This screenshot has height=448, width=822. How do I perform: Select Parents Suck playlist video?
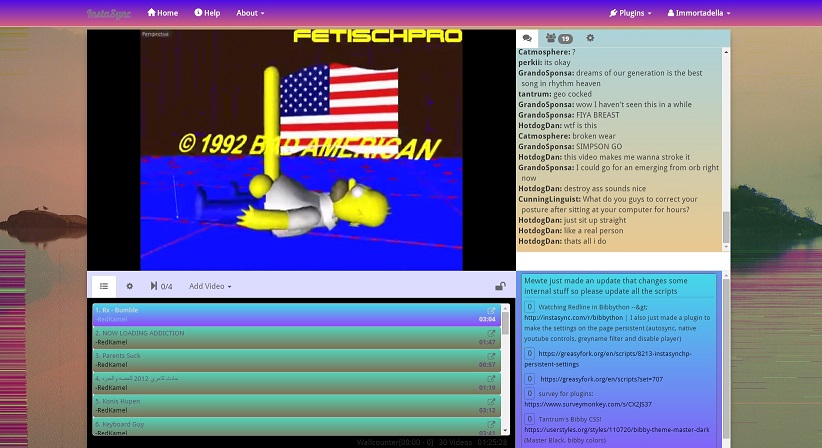(x=297, y=360)
